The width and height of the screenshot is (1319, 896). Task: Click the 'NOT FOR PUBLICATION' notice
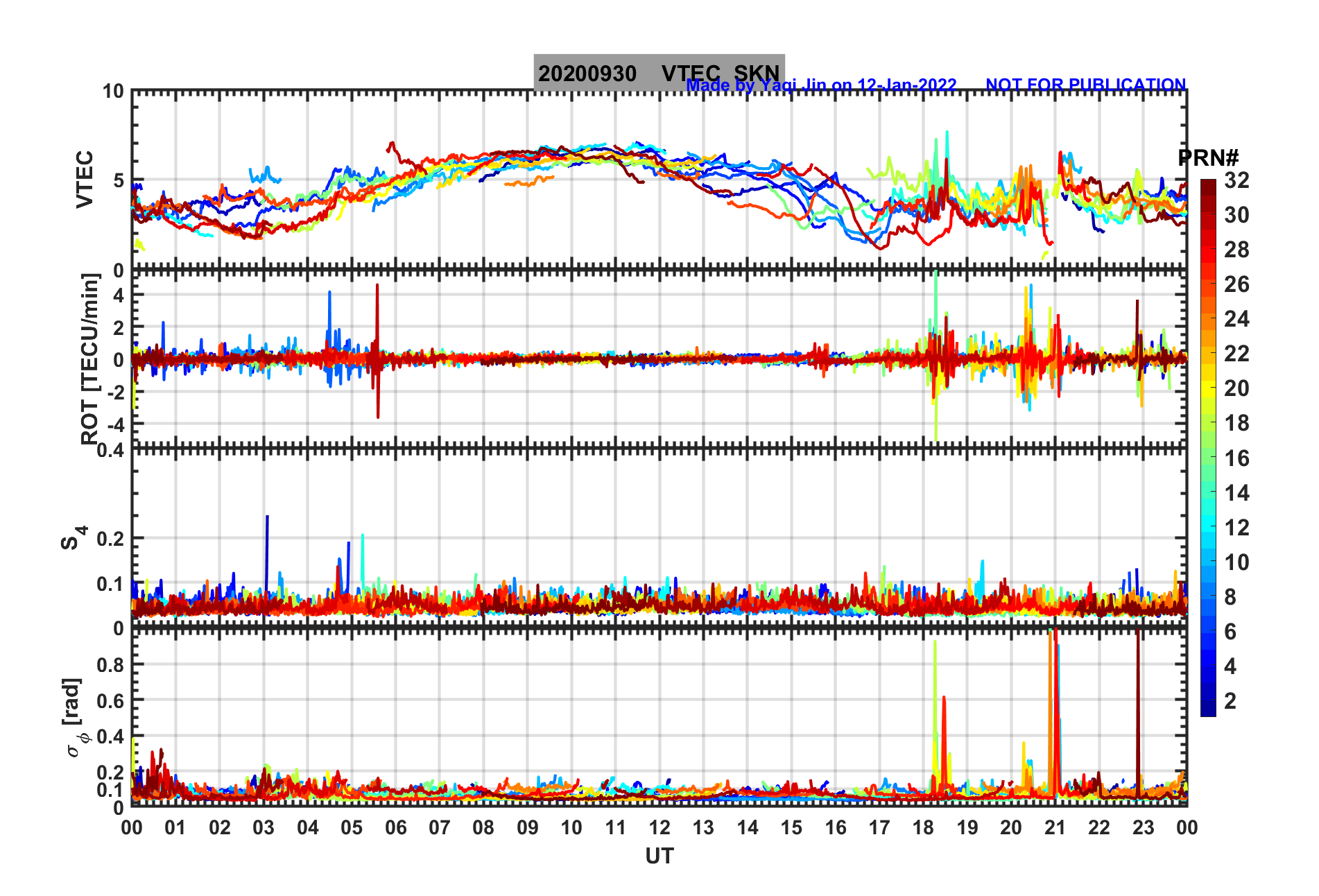[1086, 85]
